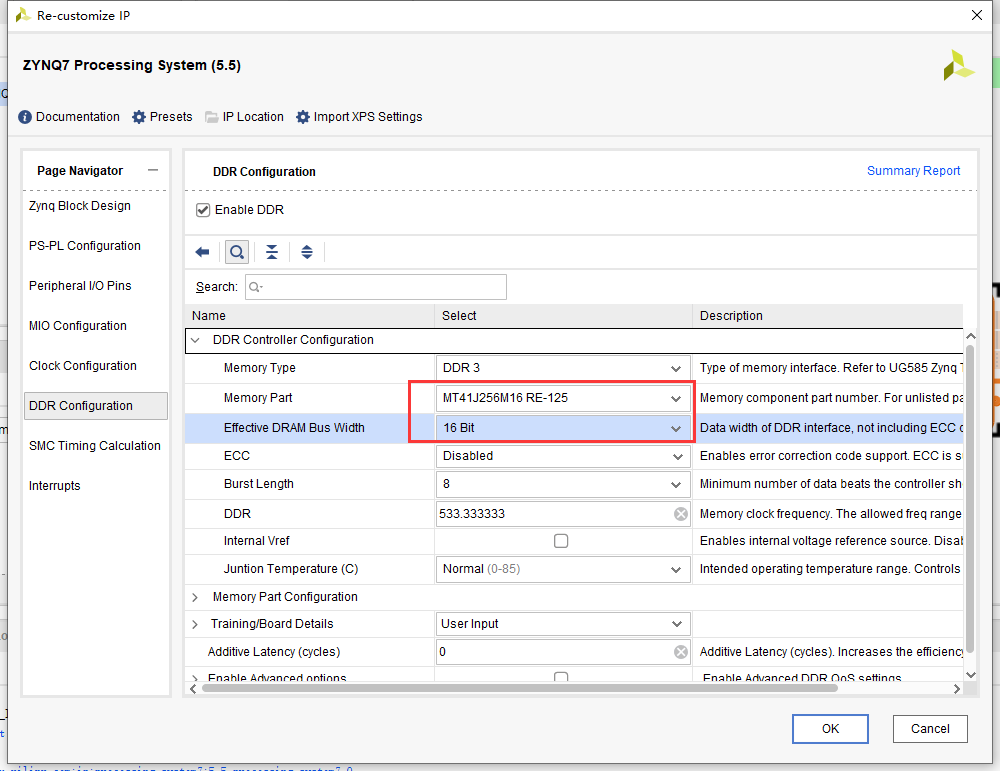This screenshot has height=771, width=1000.
Task: Click the Name column header
Action: pyautogui.click(x=310, y=316)
